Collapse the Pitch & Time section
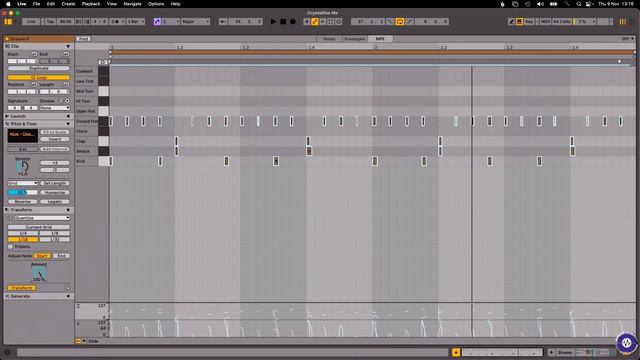 pyautogui.click(x=68, y=124)
